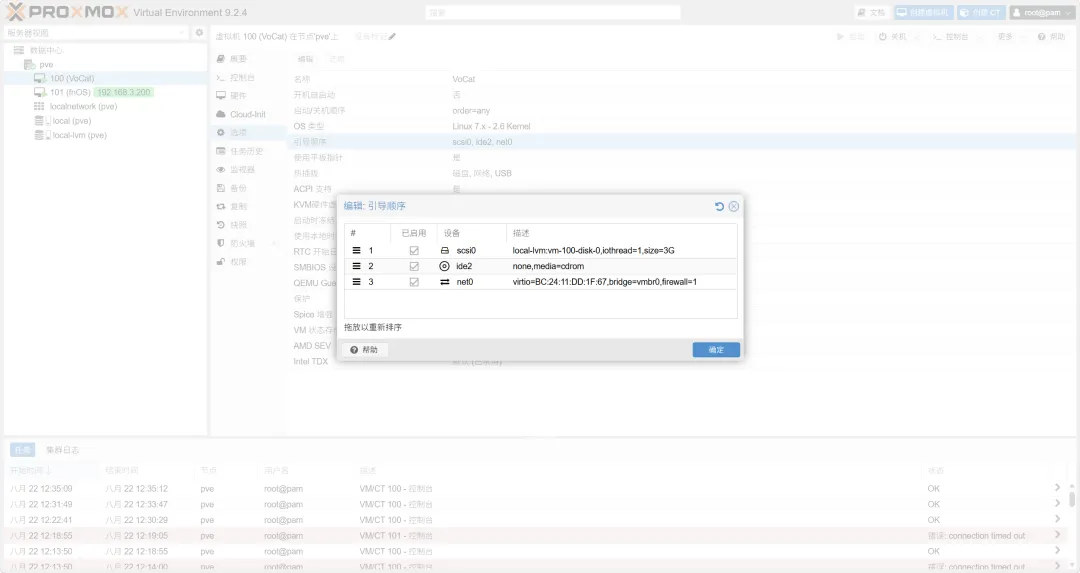Screen dimensions: 1080x573
Task: Click the floppy icon for 备份
Action: (220, 188)
